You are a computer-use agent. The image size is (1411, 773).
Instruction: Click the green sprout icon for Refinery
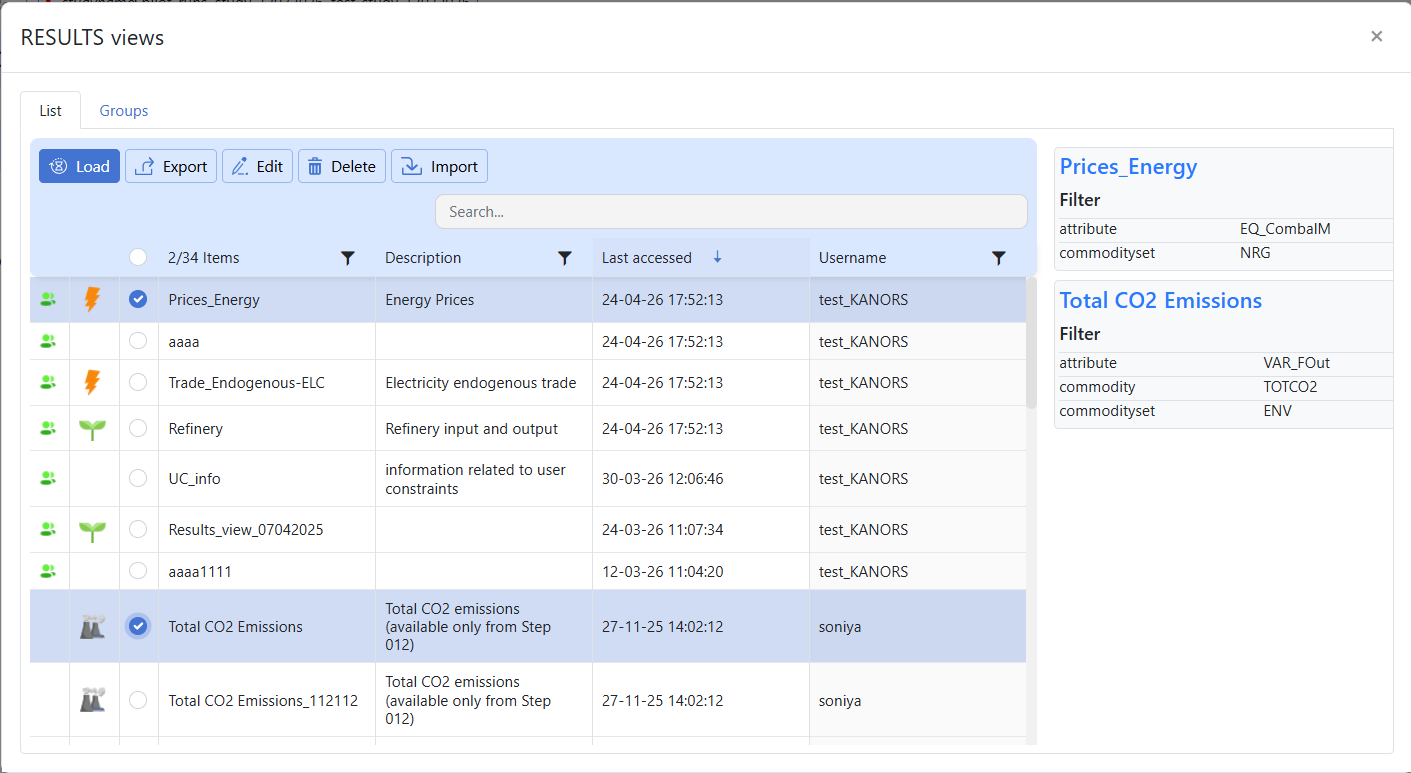pyautogui.click(x=92, y=429)
